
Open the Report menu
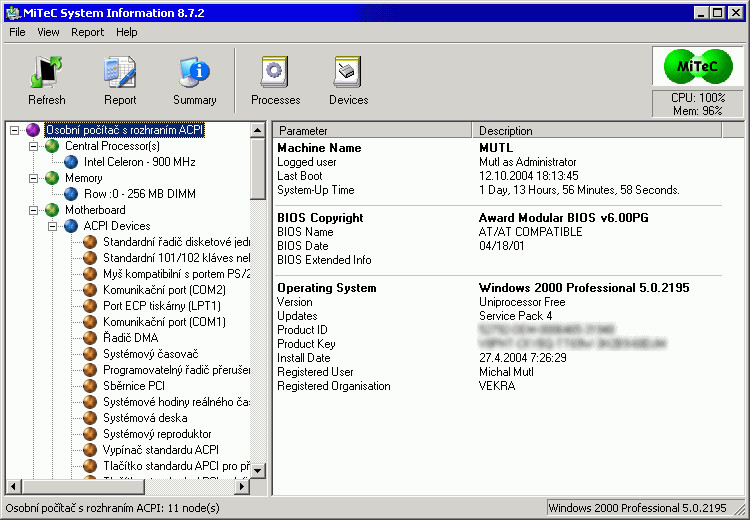click(88, 32)
